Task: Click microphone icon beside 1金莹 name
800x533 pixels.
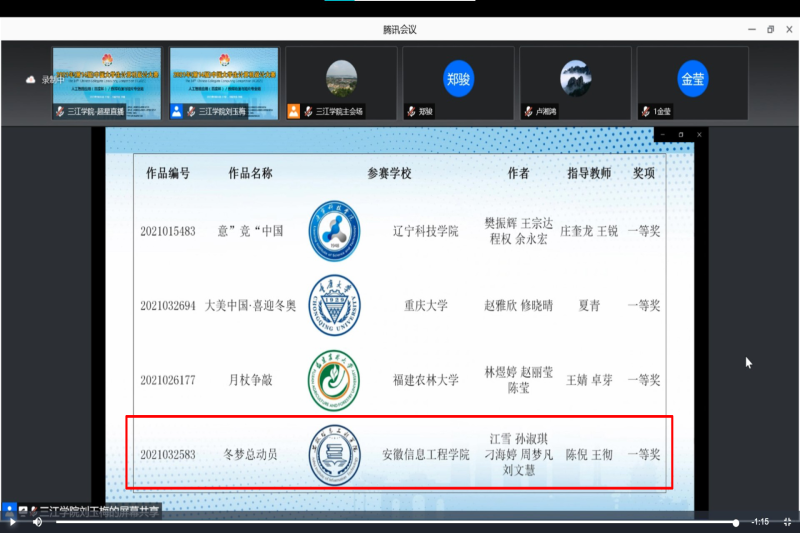Action: pyautogui.click(x=645, y=111)
